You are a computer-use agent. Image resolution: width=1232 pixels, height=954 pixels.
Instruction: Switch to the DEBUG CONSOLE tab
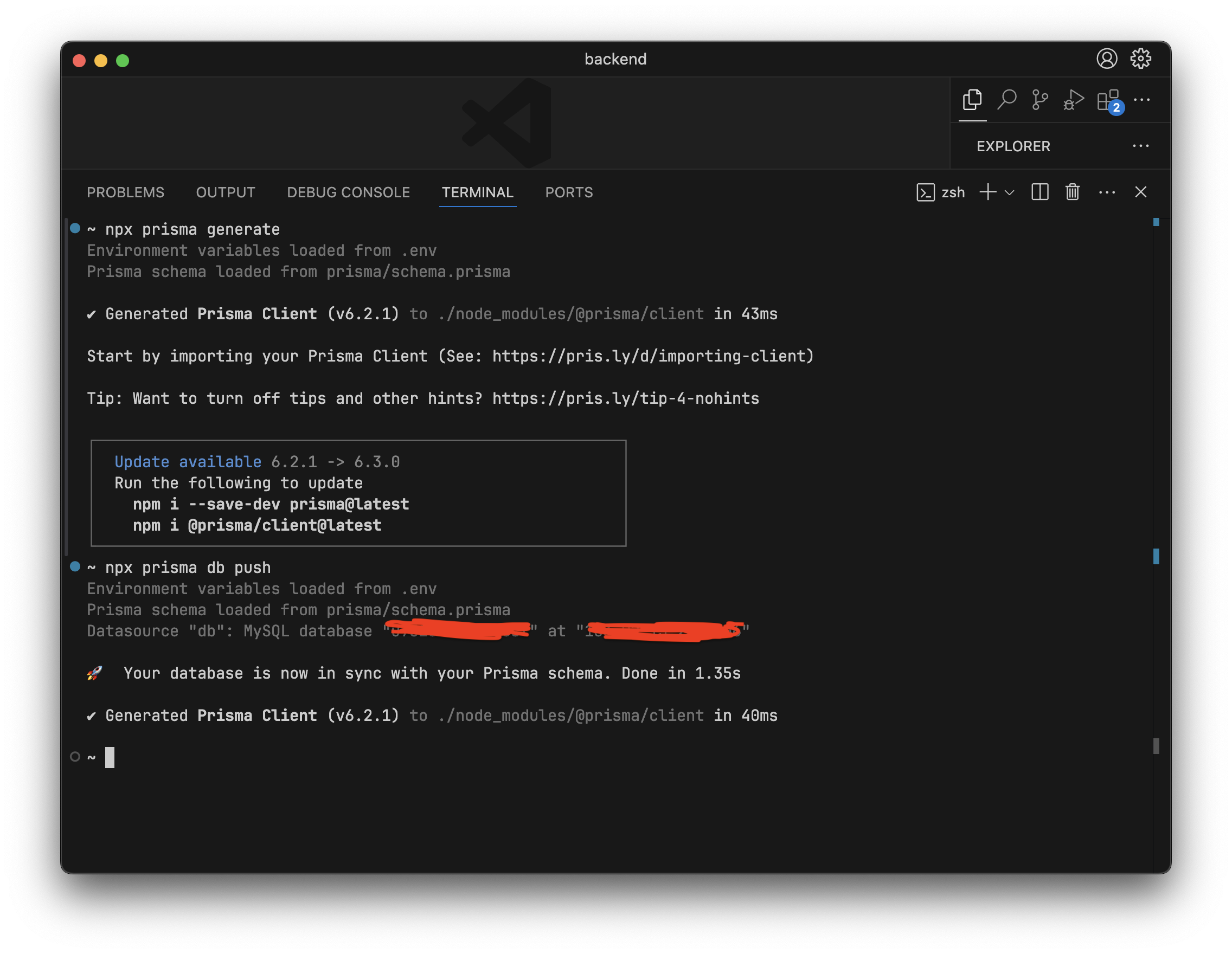(x=348, y=192)
